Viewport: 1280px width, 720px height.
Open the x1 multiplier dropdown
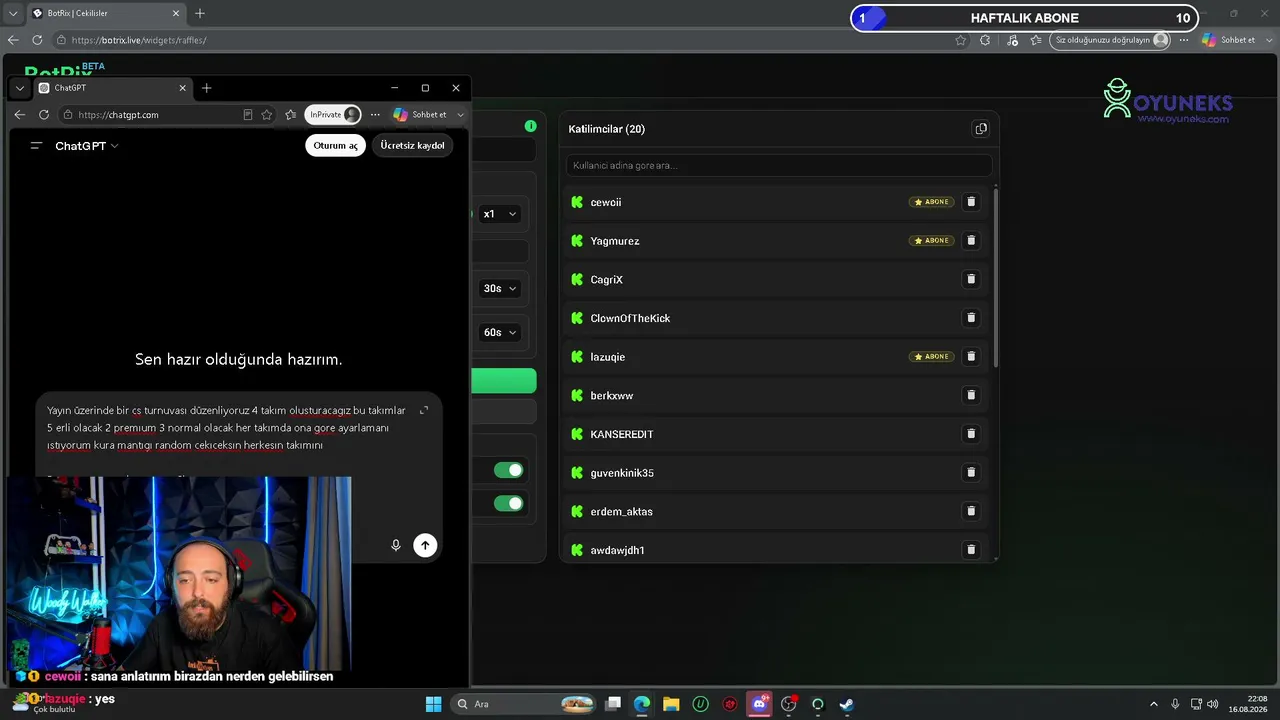500,214
